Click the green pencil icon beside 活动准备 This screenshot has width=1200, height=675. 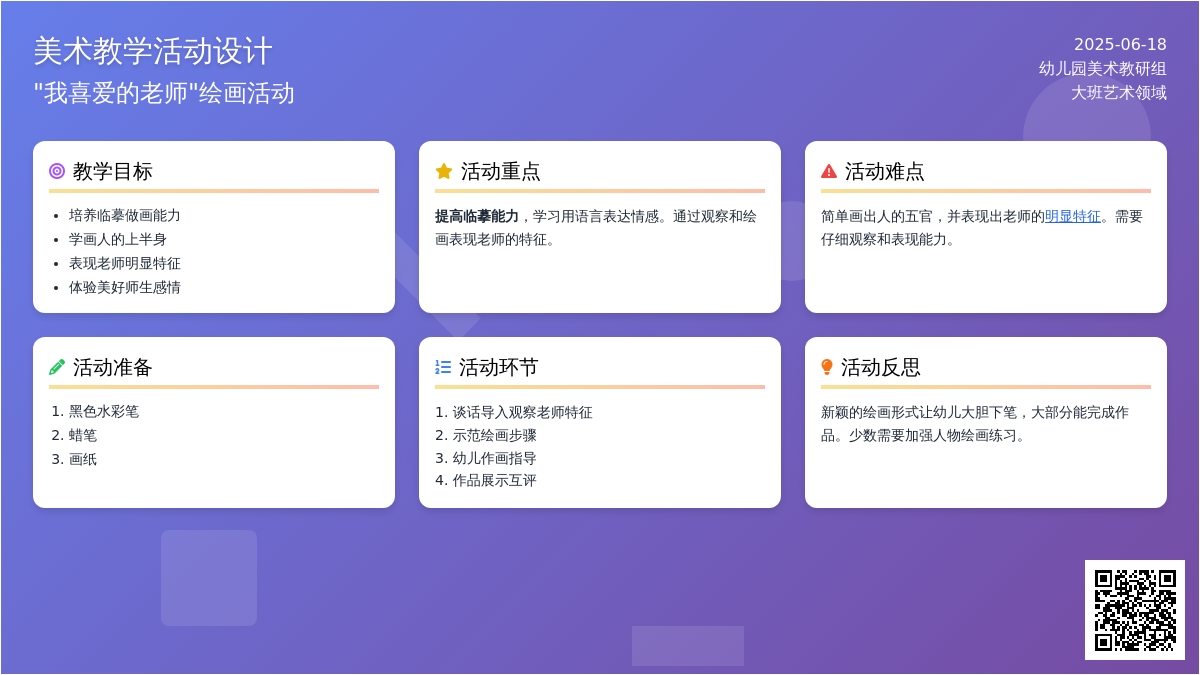point(57,367)
